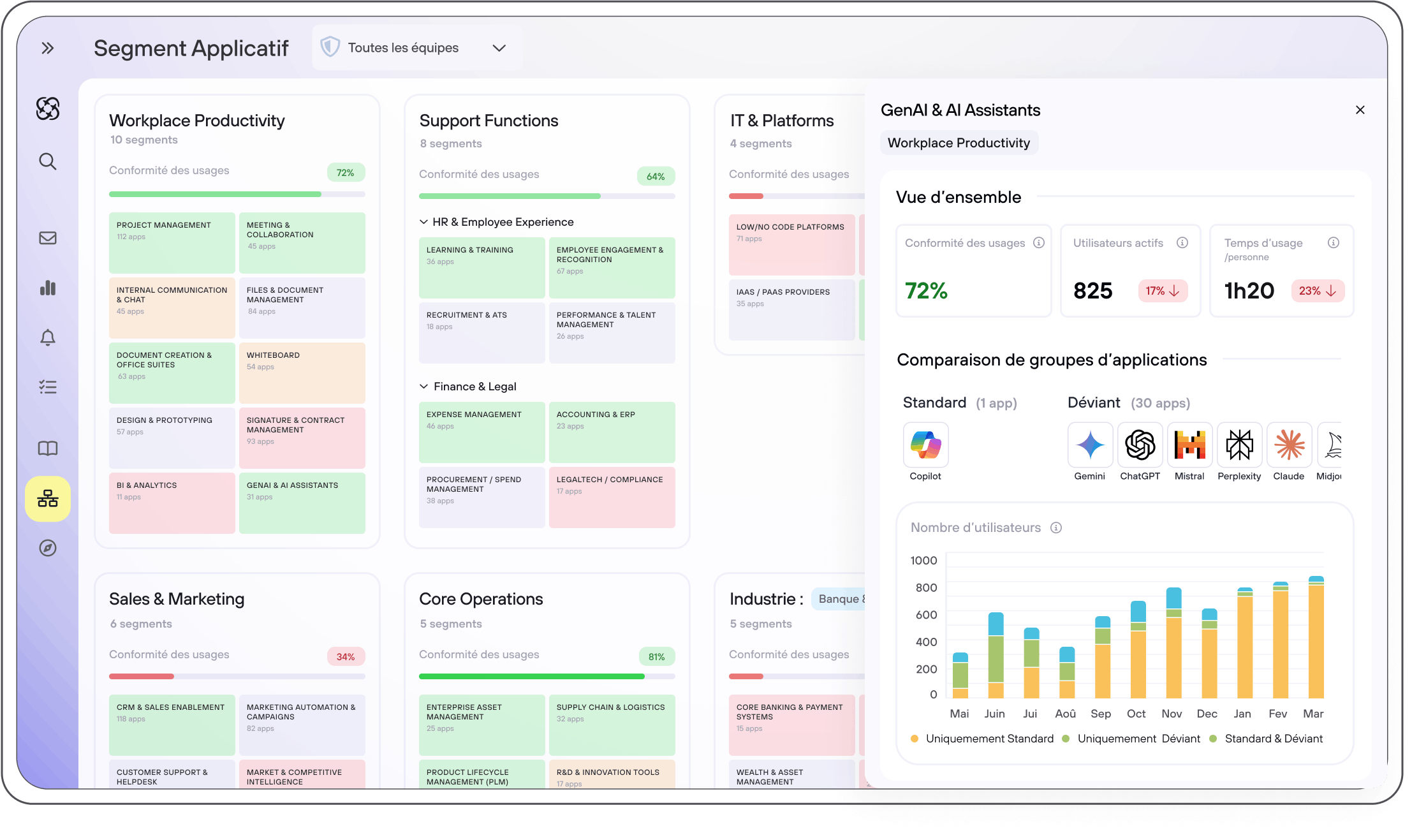
Task: Select the ChatGPT app icon
Action: coord(1140,445)
